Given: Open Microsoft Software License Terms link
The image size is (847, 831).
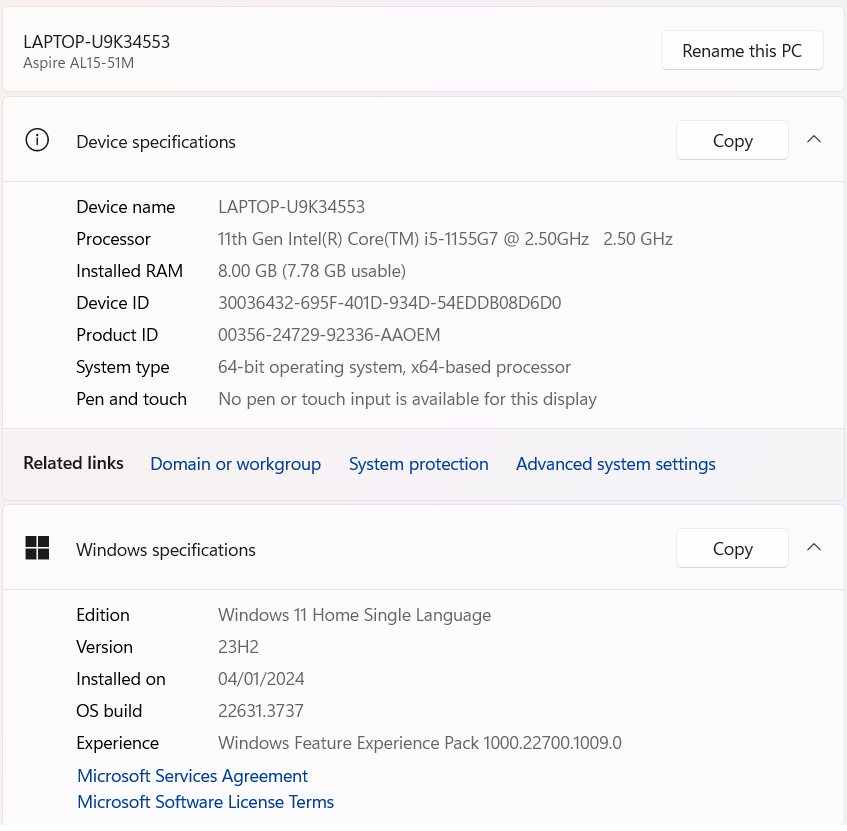Looking at the screenshot, I should pos(205,802).
